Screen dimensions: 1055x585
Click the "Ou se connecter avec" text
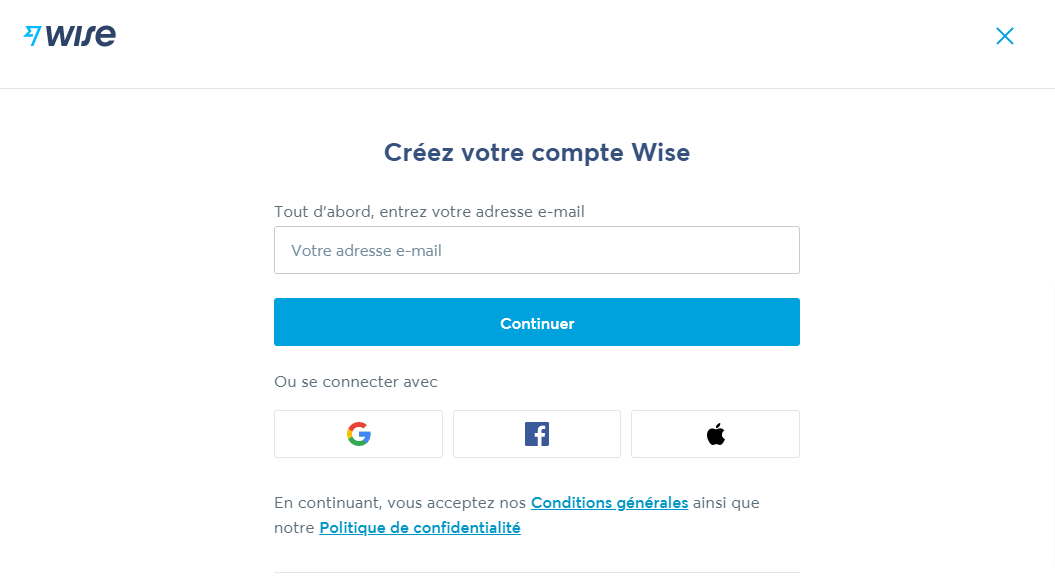[356, 382]
